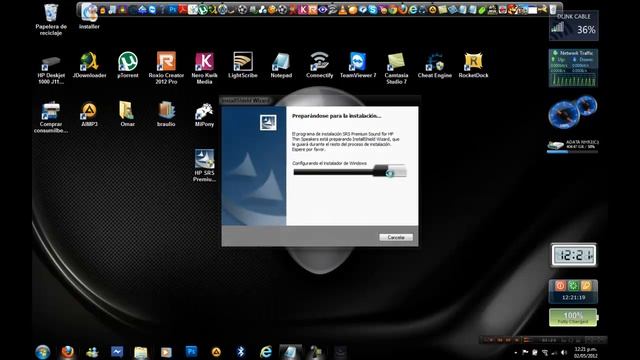Click the Bluetooth taskbar icon
The width and height of the screenshot is (640, 360).
(x=241, y=351)
